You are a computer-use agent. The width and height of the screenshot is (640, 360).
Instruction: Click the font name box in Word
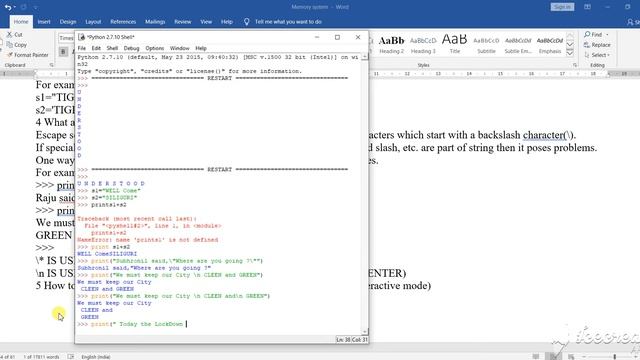(66, 38)
